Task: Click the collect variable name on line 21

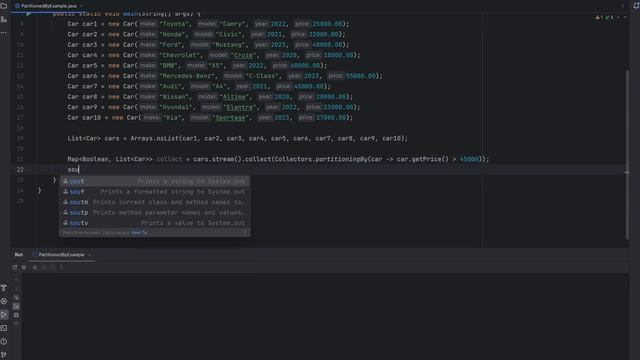Action: tap(169, 159)
